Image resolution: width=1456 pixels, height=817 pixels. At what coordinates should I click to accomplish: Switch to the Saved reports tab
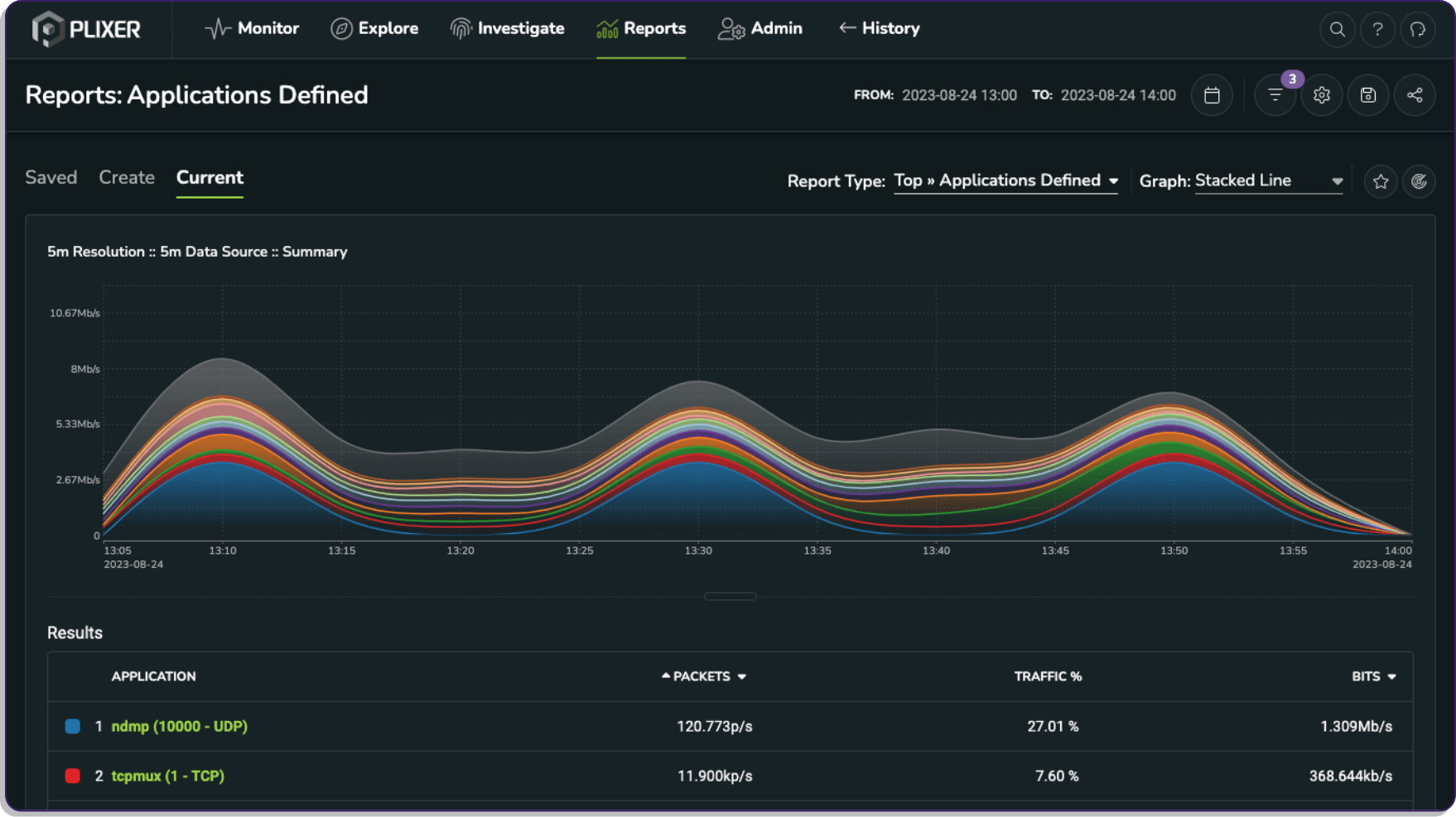[x=51, y=177]
